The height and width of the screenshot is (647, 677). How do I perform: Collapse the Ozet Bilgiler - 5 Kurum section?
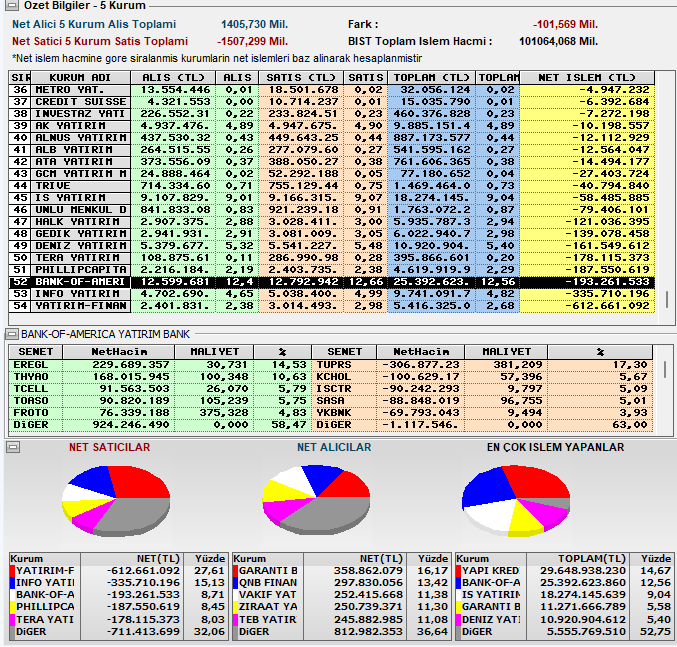pyautogui.click(x=11, y=5)
